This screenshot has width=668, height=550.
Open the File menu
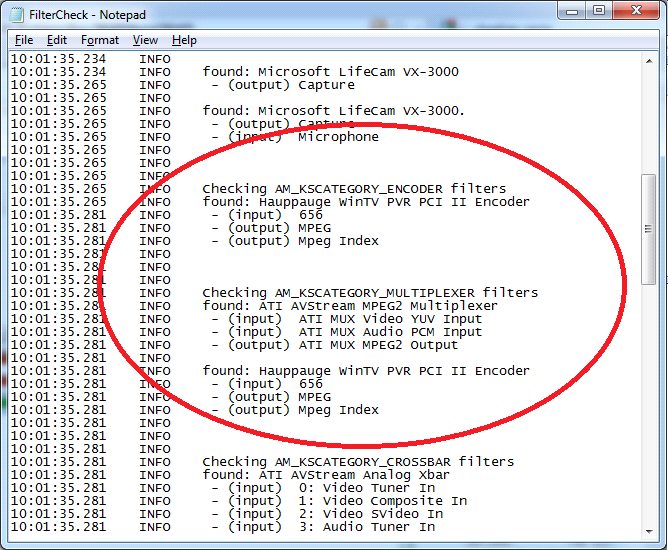pyautogui.click(x=24, y=40)
